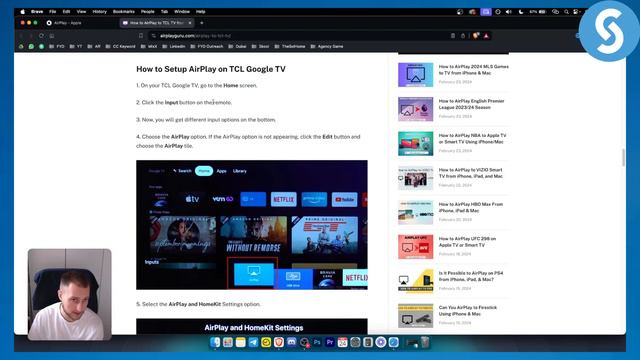Click the Brave Shields lion icon
The image size is (640, 360).
click(476, 36)
